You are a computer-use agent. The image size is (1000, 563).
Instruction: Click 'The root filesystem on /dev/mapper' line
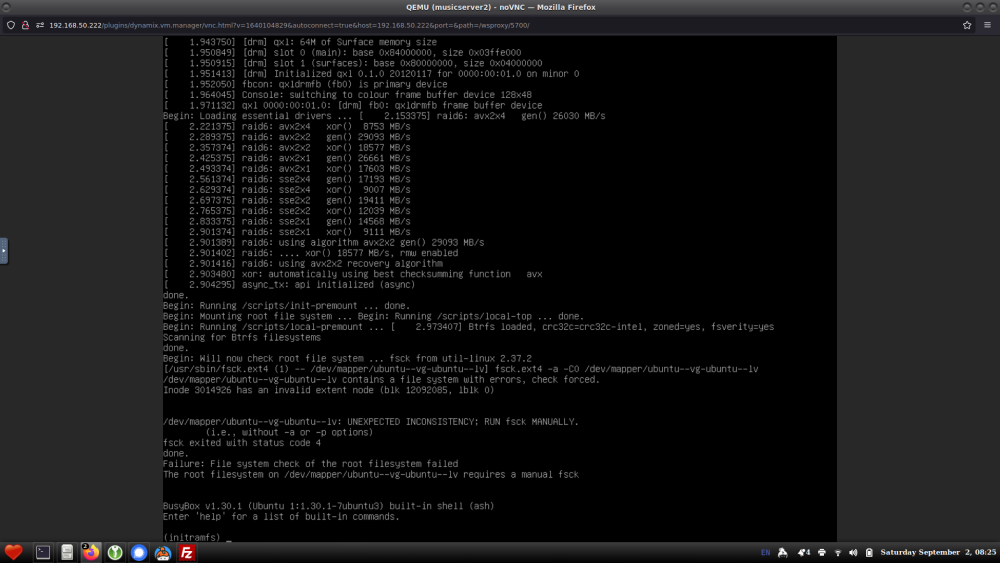point(371,474)
